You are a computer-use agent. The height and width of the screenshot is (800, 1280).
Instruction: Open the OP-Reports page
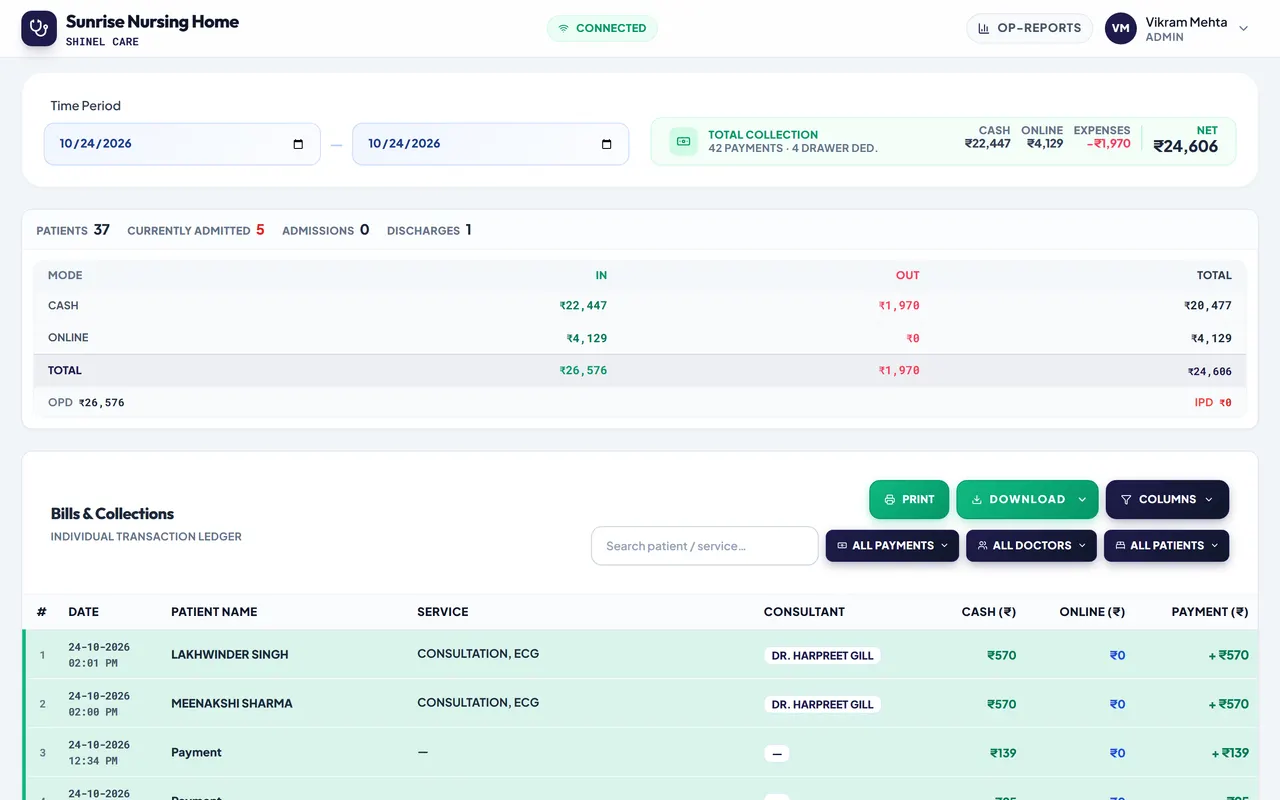pyautogui.click(x=1029, y=28)
